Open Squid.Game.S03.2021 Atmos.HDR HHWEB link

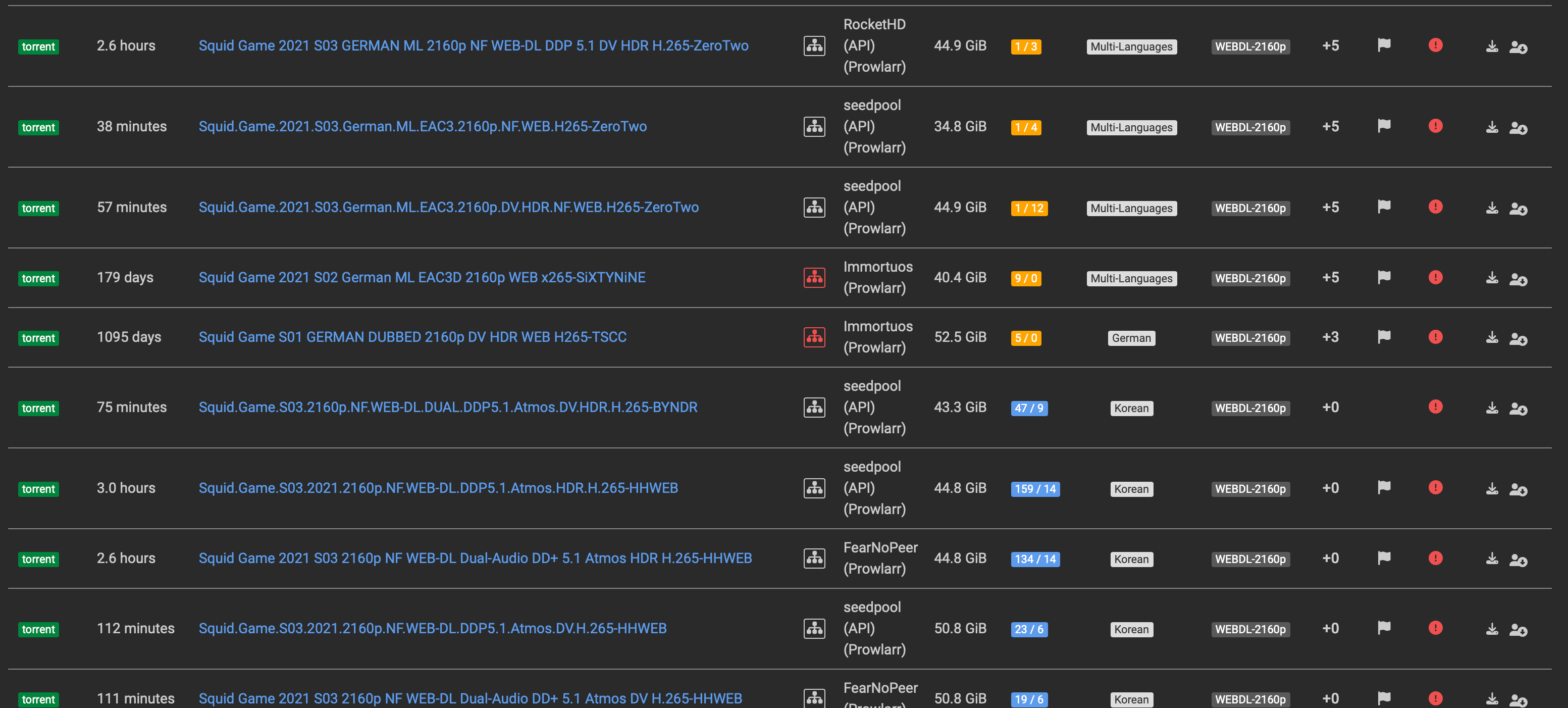438,488
